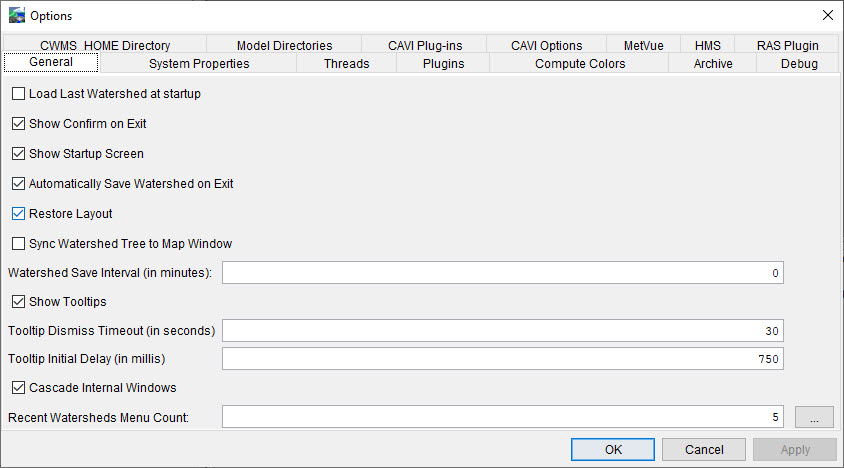Image resolution: width=844 pixels, height=468 pixels.
Task: Select the General tab
Action: [x=51, y=62]
